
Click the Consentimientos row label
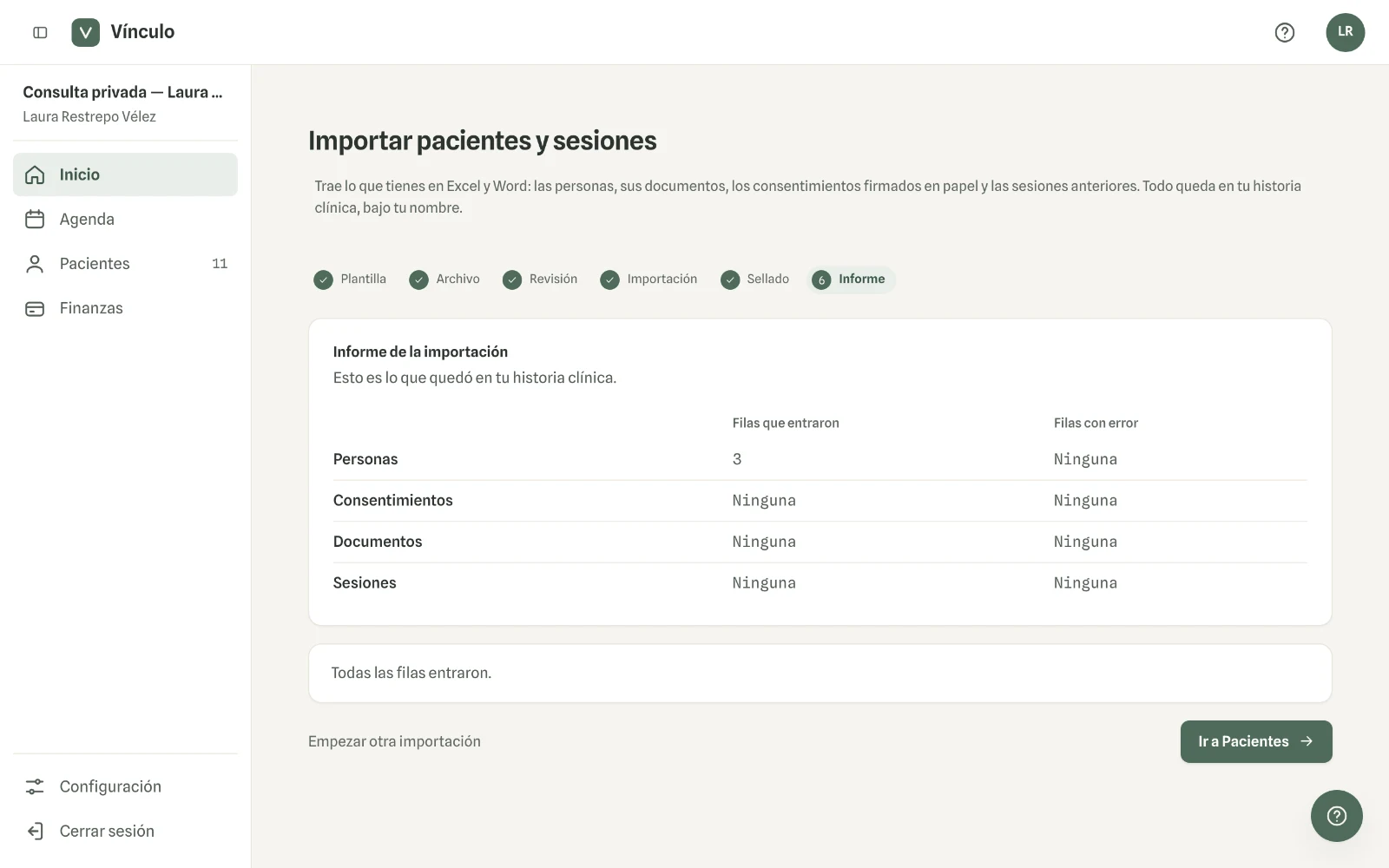coord(393,500)
